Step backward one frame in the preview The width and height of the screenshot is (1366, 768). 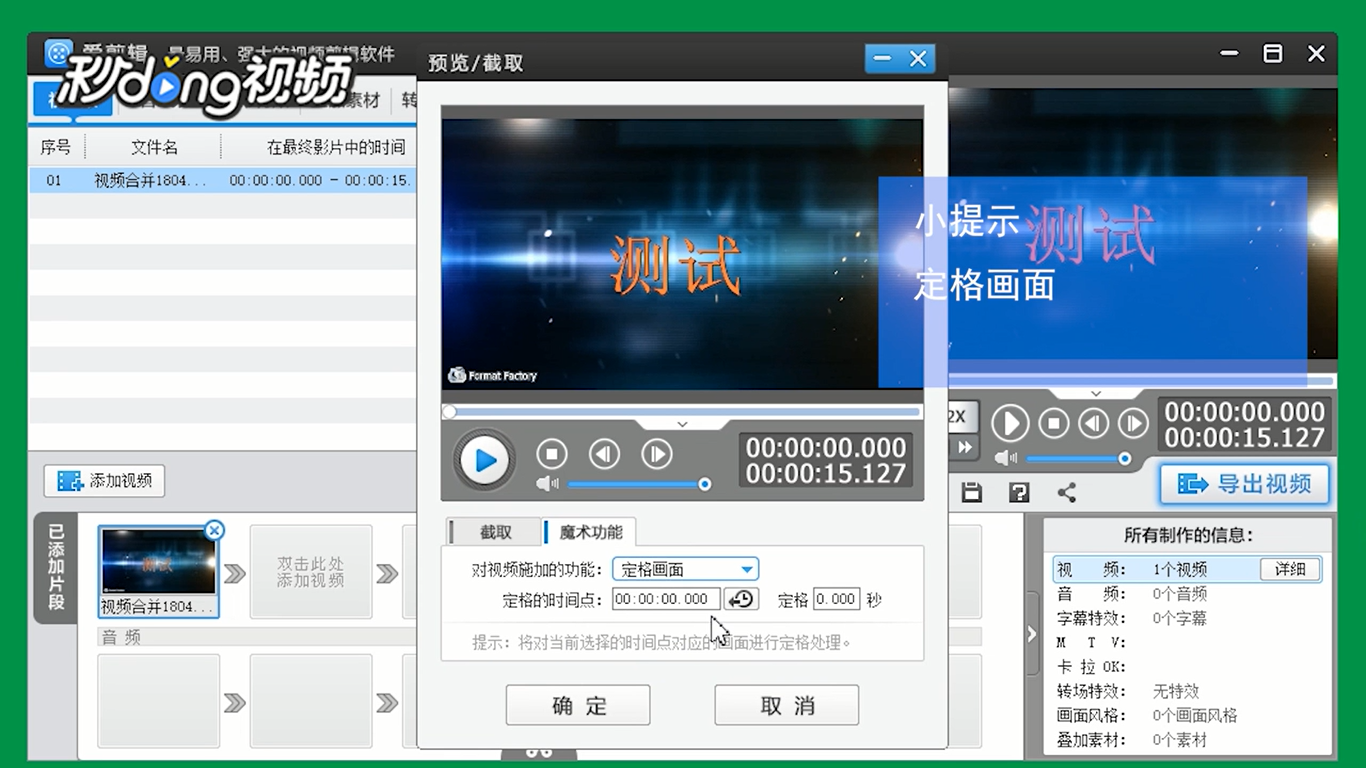tap(604, 454)
